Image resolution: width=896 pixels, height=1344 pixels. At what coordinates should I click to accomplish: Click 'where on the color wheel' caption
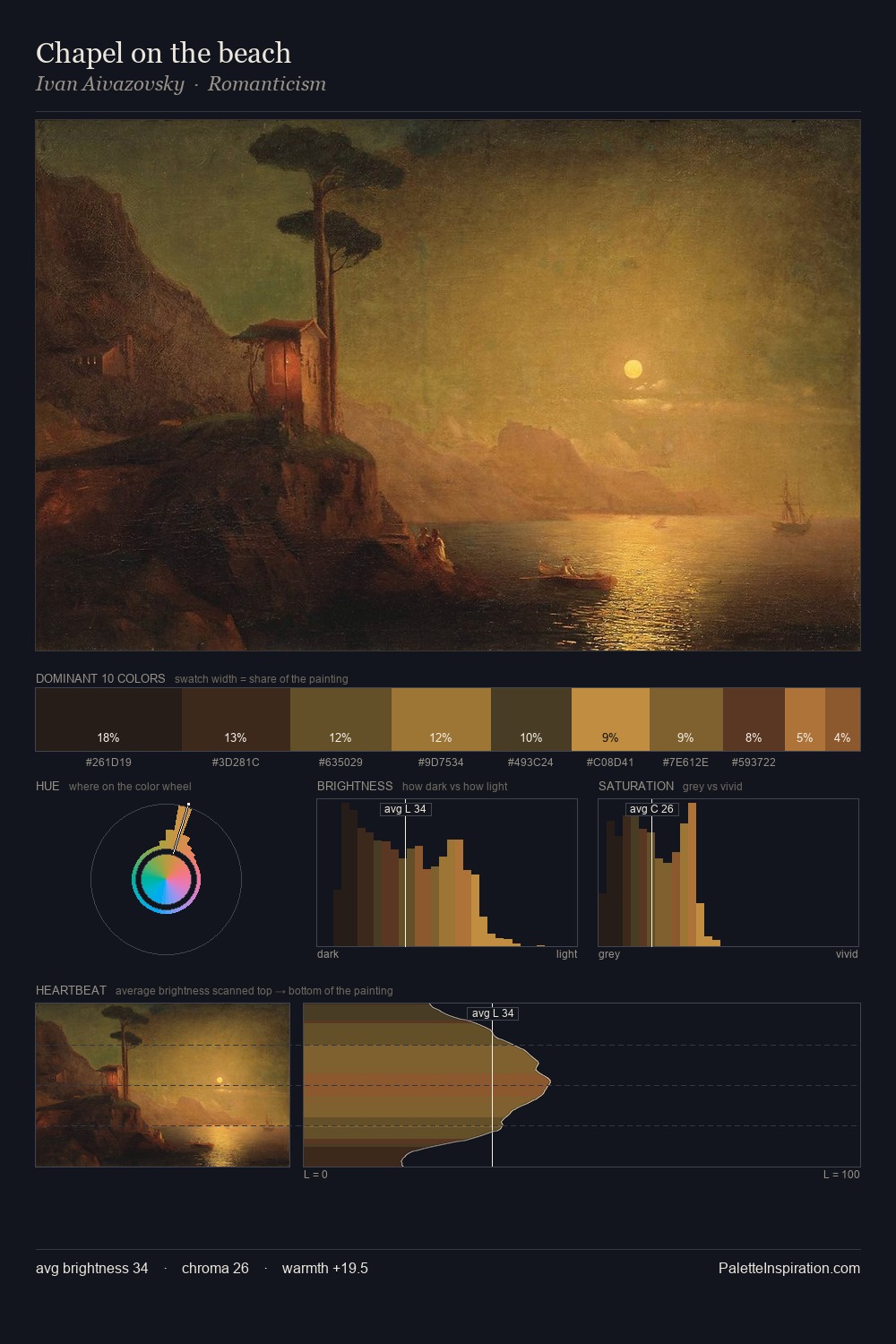point(130,787)
